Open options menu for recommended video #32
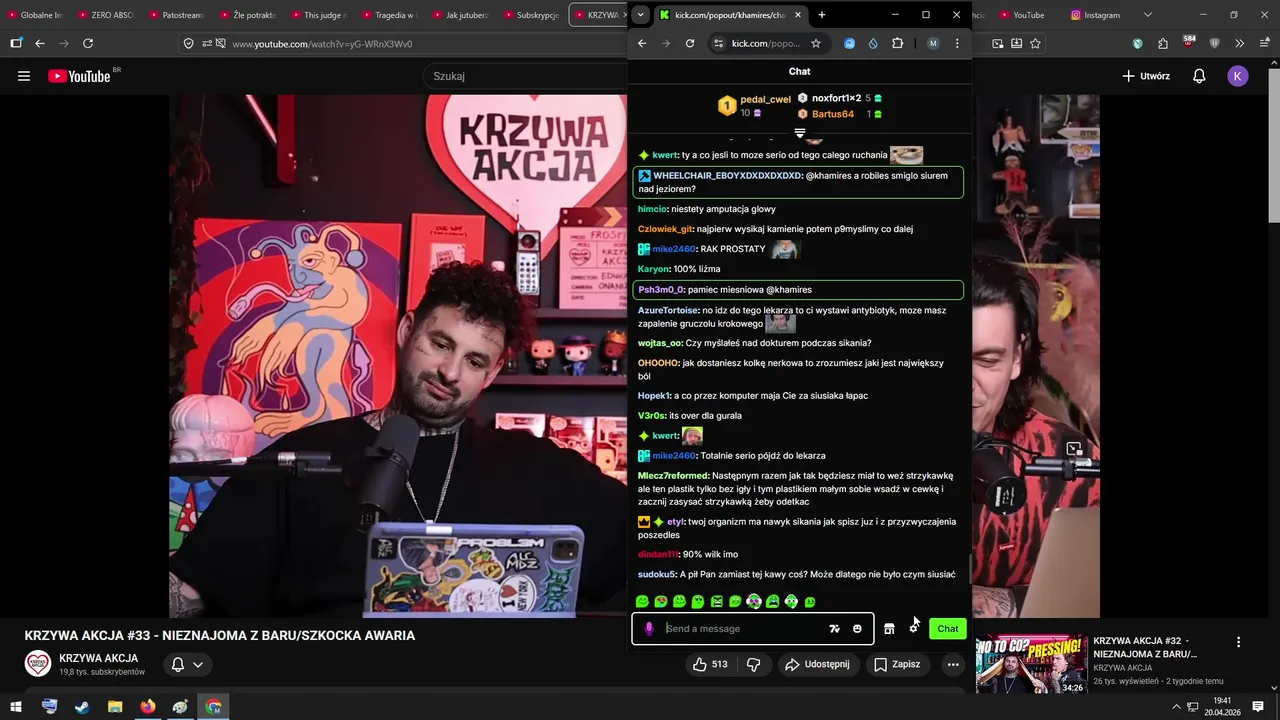This screenshot has height=720, width=1280. 1238,642
